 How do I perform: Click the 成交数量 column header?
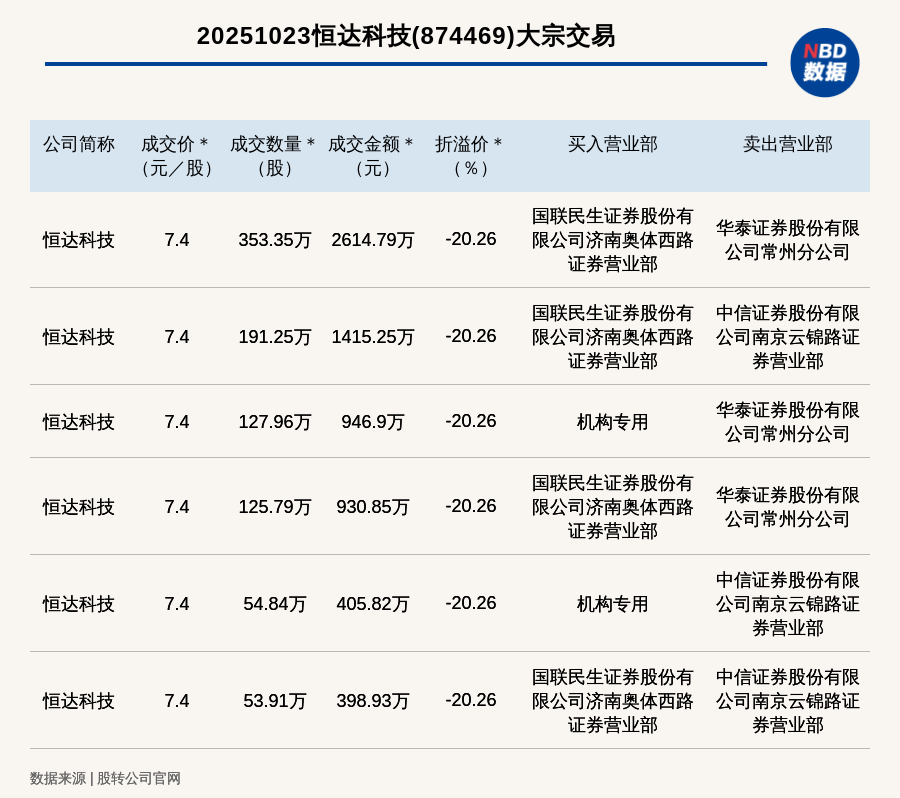[x=274, y=156]
